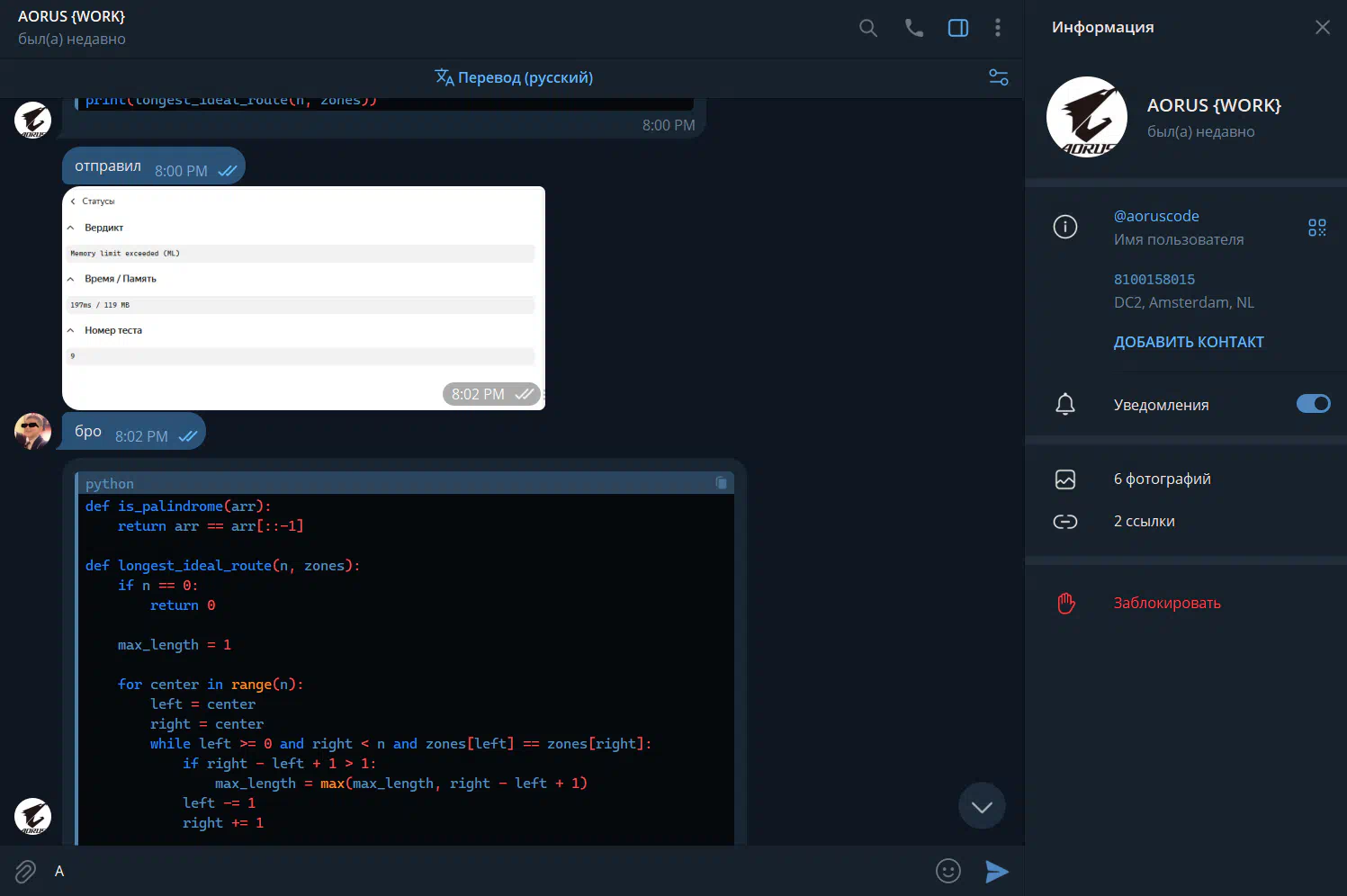Attach a file with paperclip
This screenshot has width=1347, height=896.
point(25,871)
